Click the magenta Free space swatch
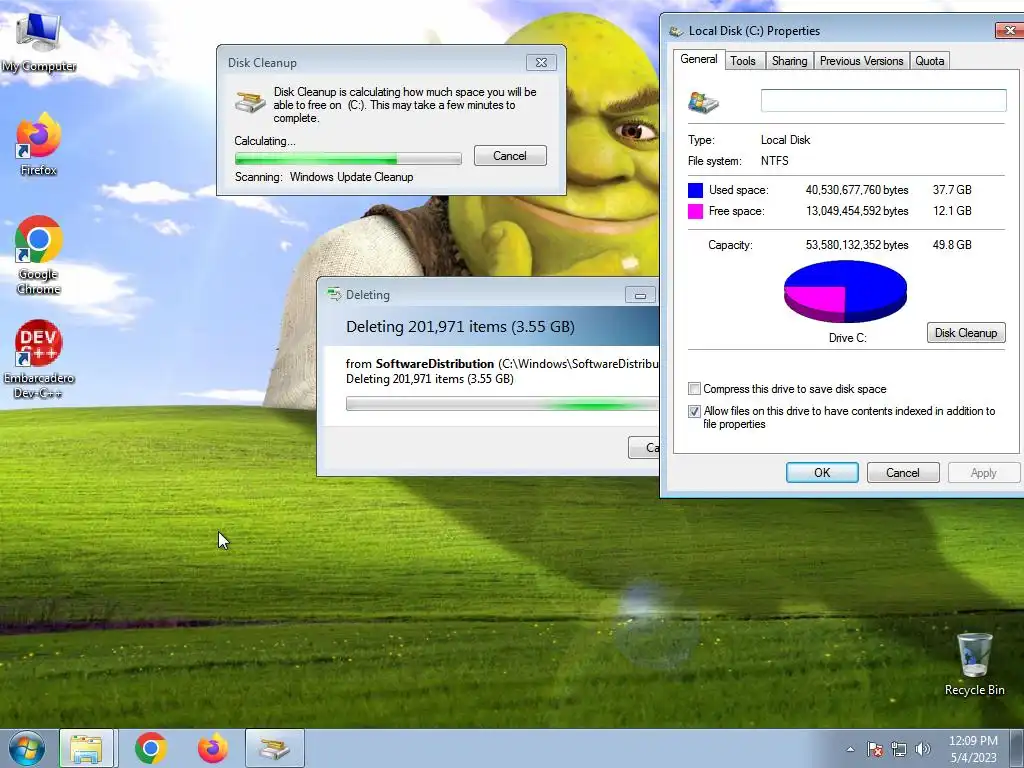Screen dimensions: 1024x768 tap(696, 211)
